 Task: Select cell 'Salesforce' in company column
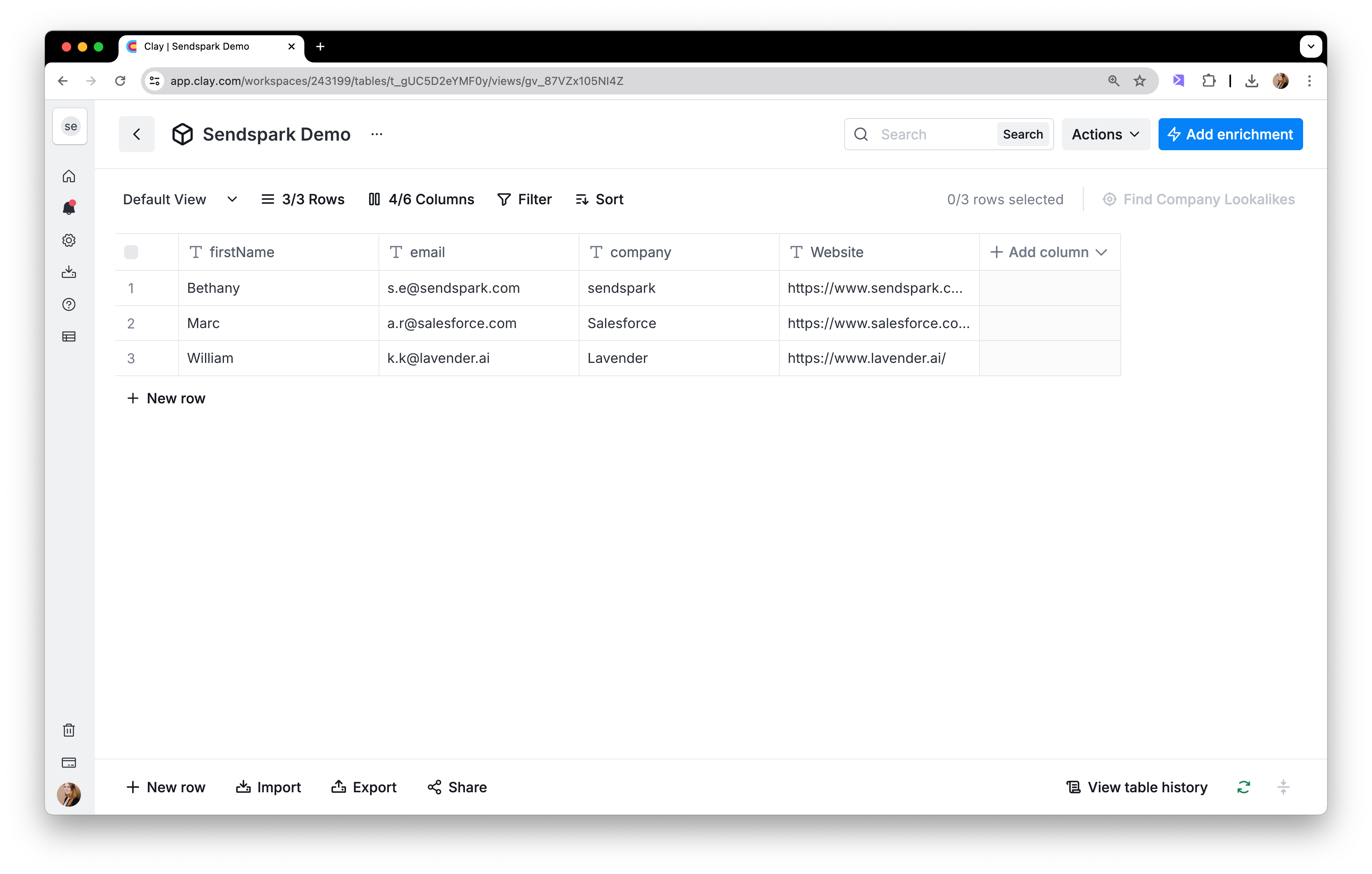tap(679, 324)
